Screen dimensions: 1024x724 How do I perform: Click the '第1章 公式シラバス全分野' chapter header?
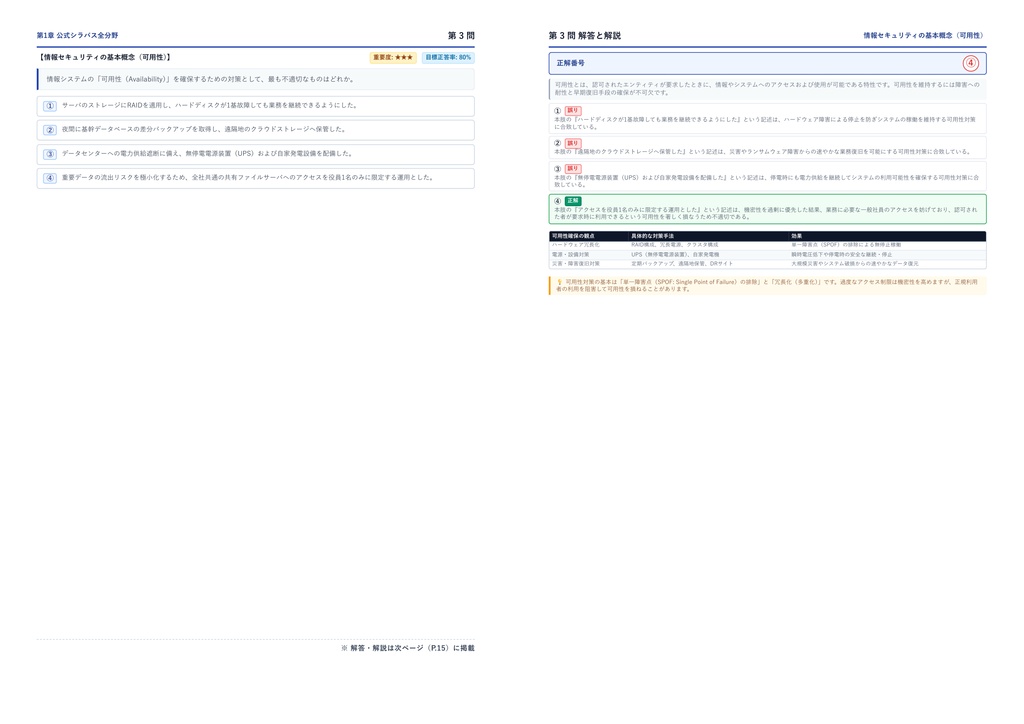coord(77,35)
